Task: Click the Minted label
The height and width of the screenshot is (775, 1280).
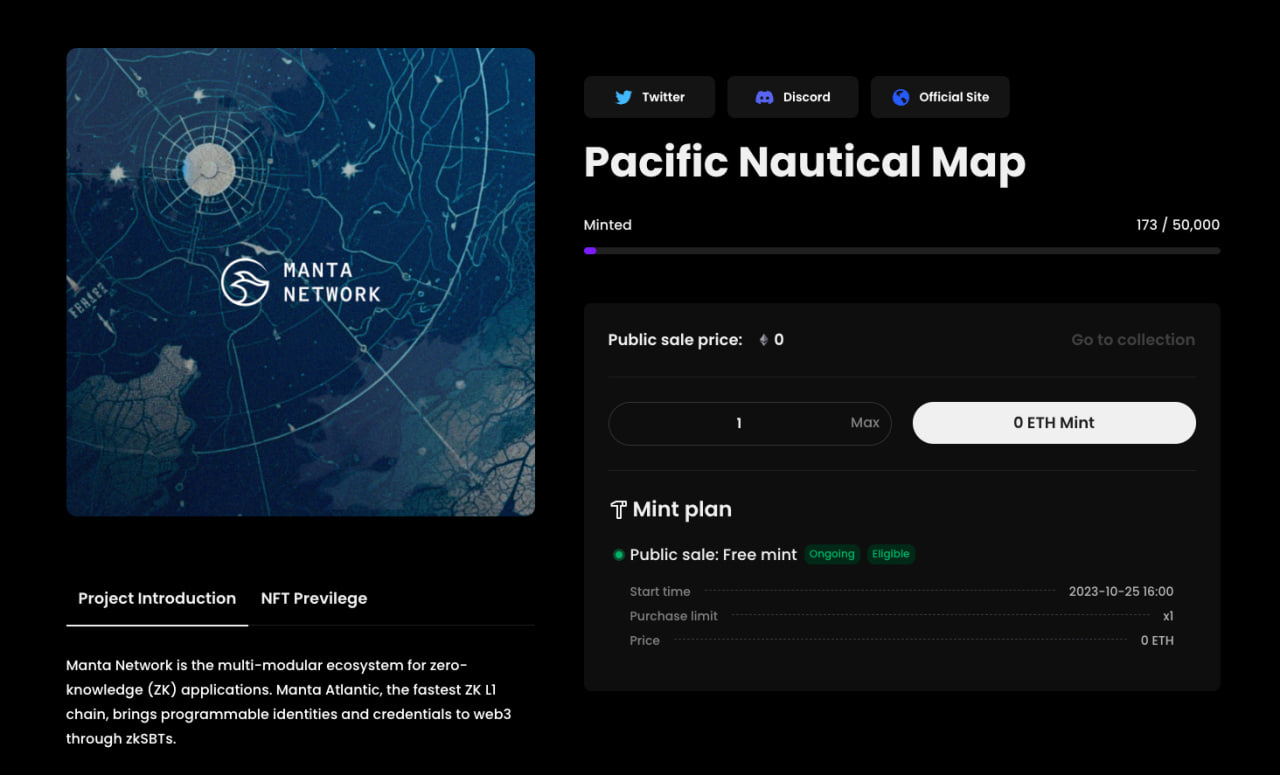Action: pos(608,225)
